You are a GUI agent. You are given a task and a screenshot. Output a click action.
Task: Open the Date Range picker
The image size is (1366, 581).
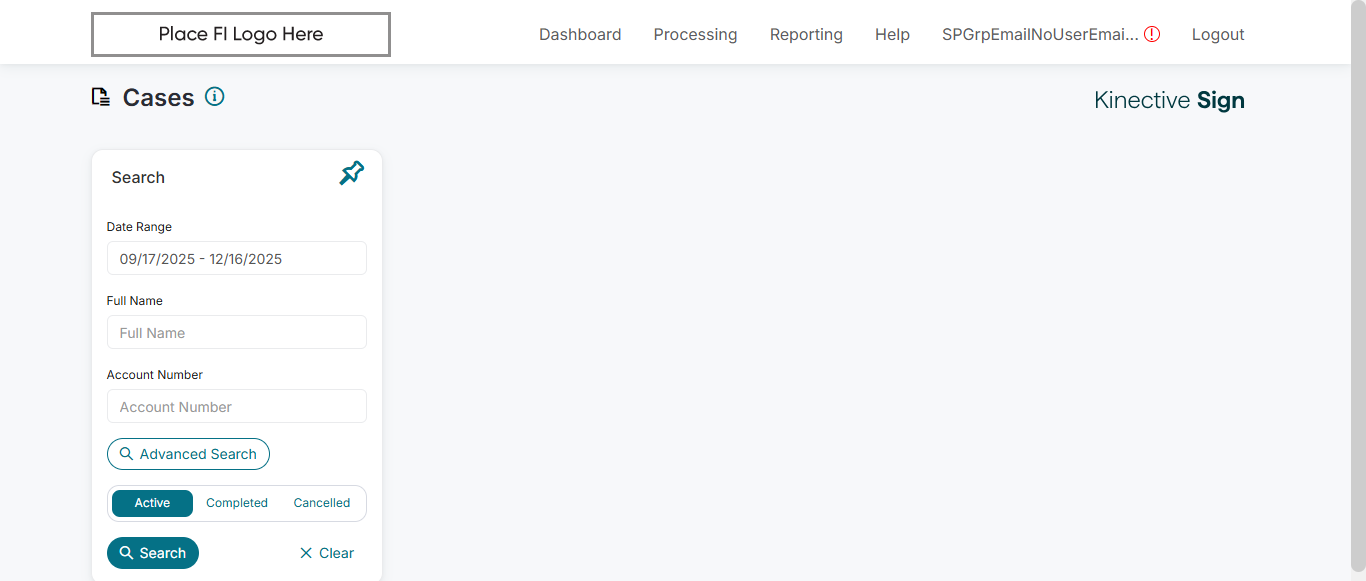236,258
